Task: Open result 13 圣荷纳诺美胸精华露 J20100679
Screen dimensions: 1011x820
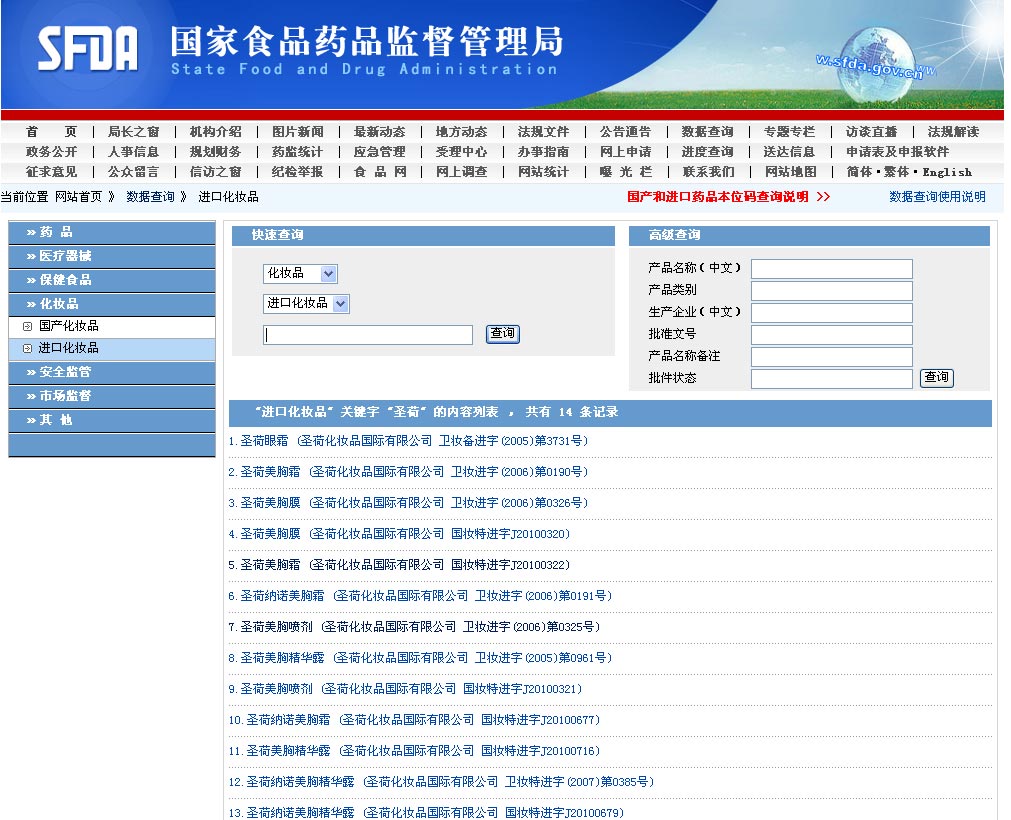Action: pyautogui.click(x=426, y=812)
